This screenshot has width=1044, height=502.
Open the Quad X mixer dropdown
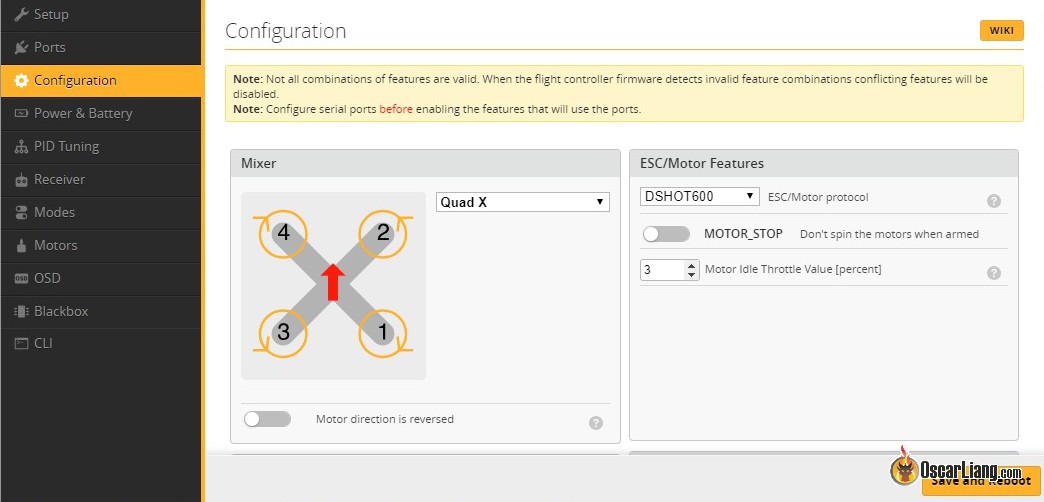[522, 202]
